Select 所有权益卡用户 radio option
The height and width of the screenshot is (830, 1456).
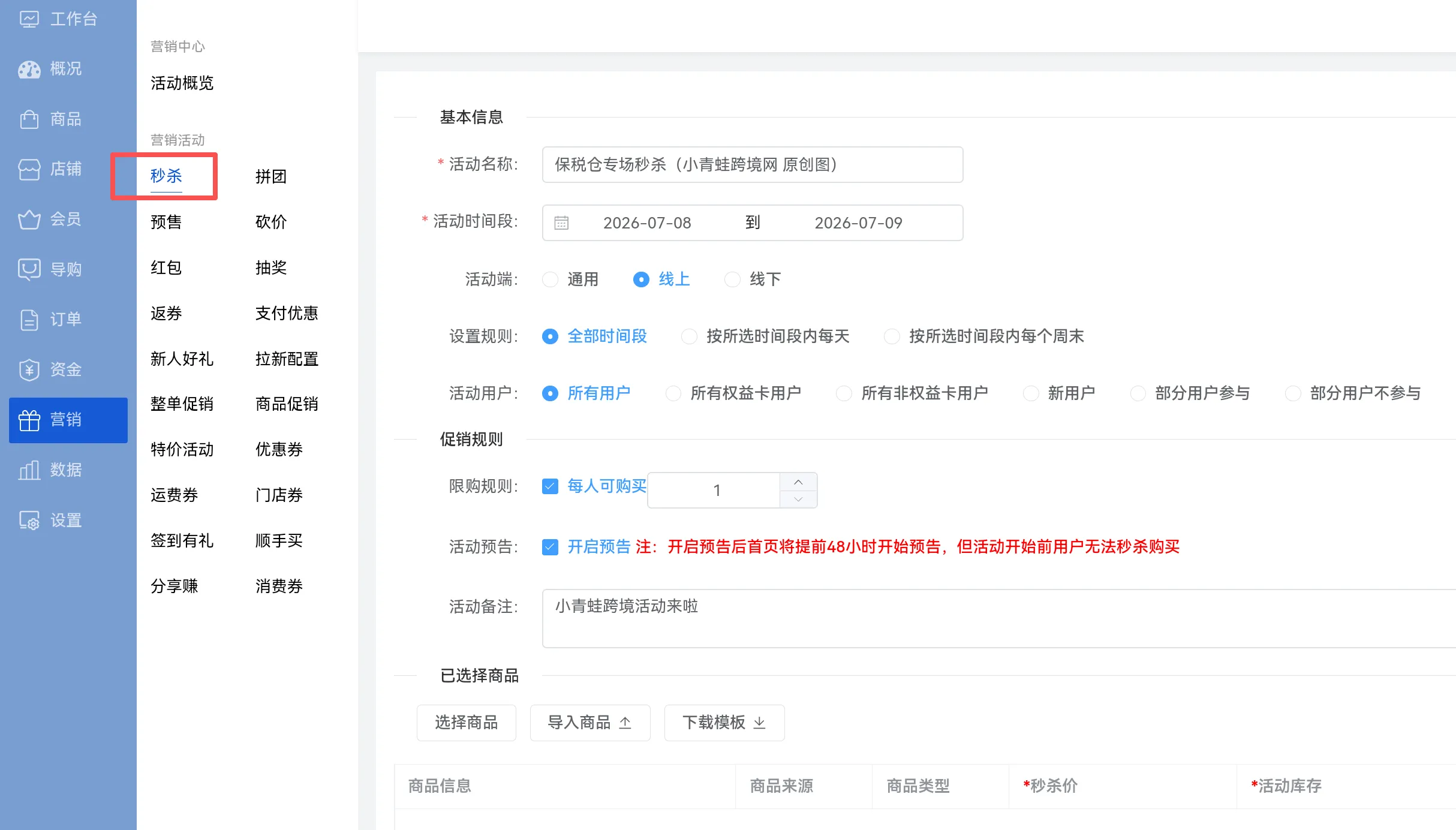(673, 393)
